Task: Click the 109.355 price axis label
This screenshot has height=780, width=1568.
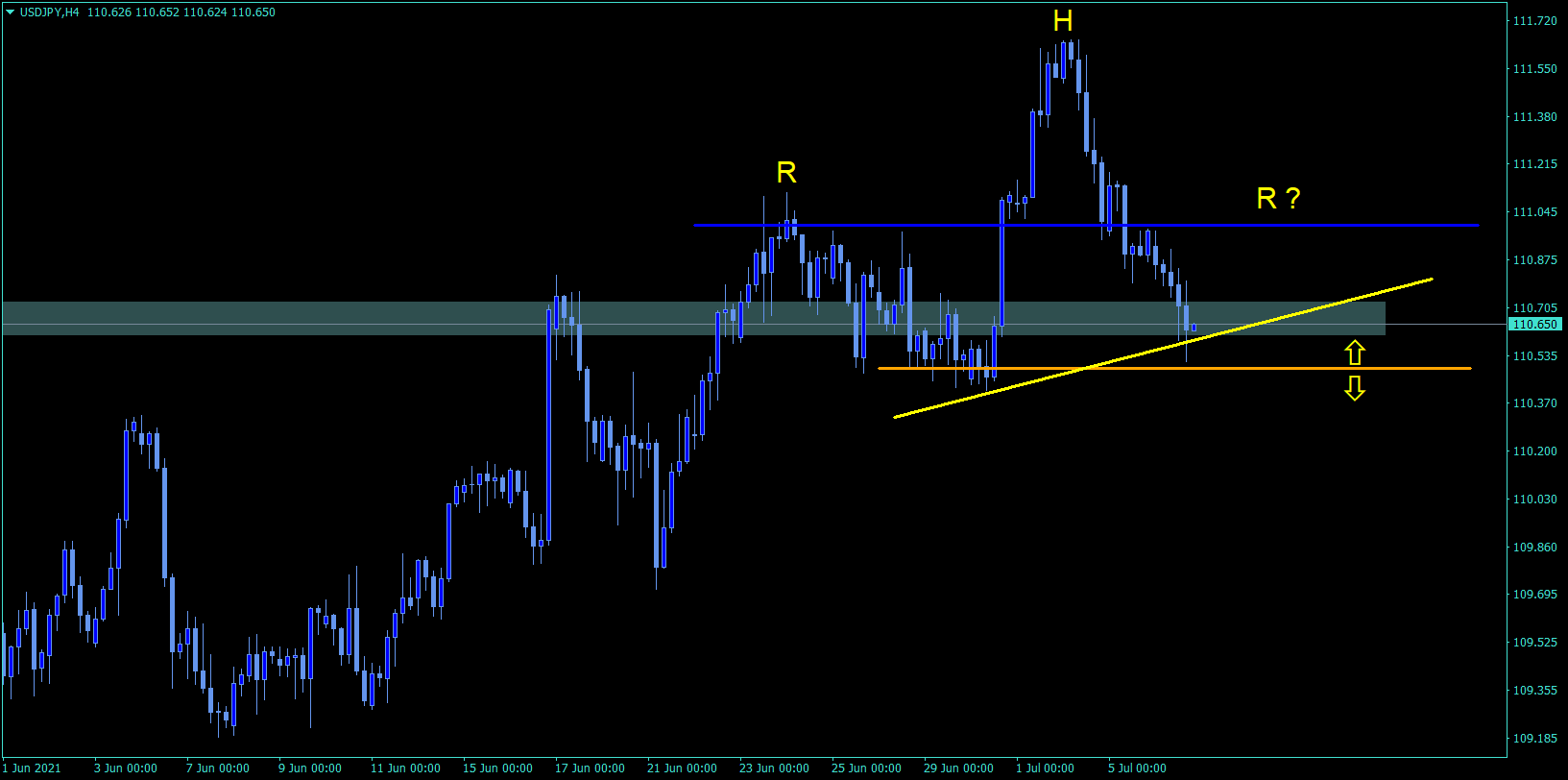Action: click(x=1534, y=691)
